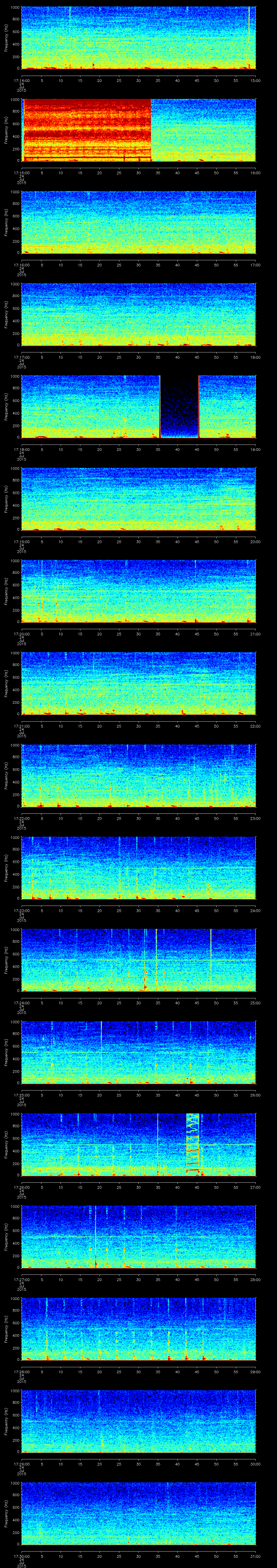Click the 17:29:00 start time label
This screenshot has width=277, height=1568.
click(22, 1464)
